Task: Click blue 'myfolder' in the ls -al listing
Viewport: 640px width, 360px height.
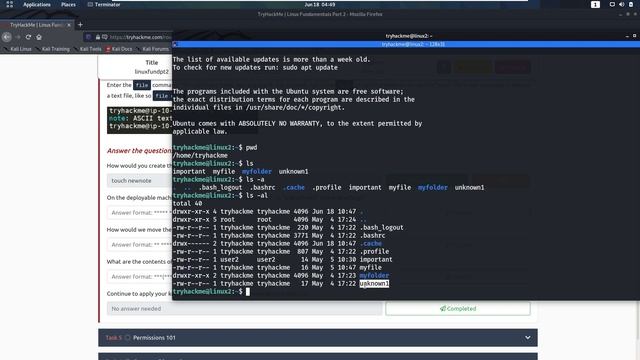Action: pos(374,276)
